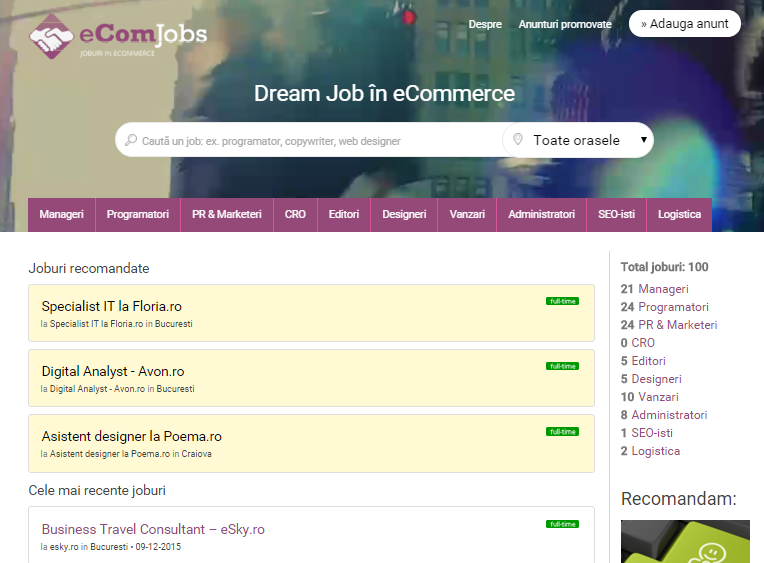
Task: Click the location pin icon
Action: pos(518,139)
